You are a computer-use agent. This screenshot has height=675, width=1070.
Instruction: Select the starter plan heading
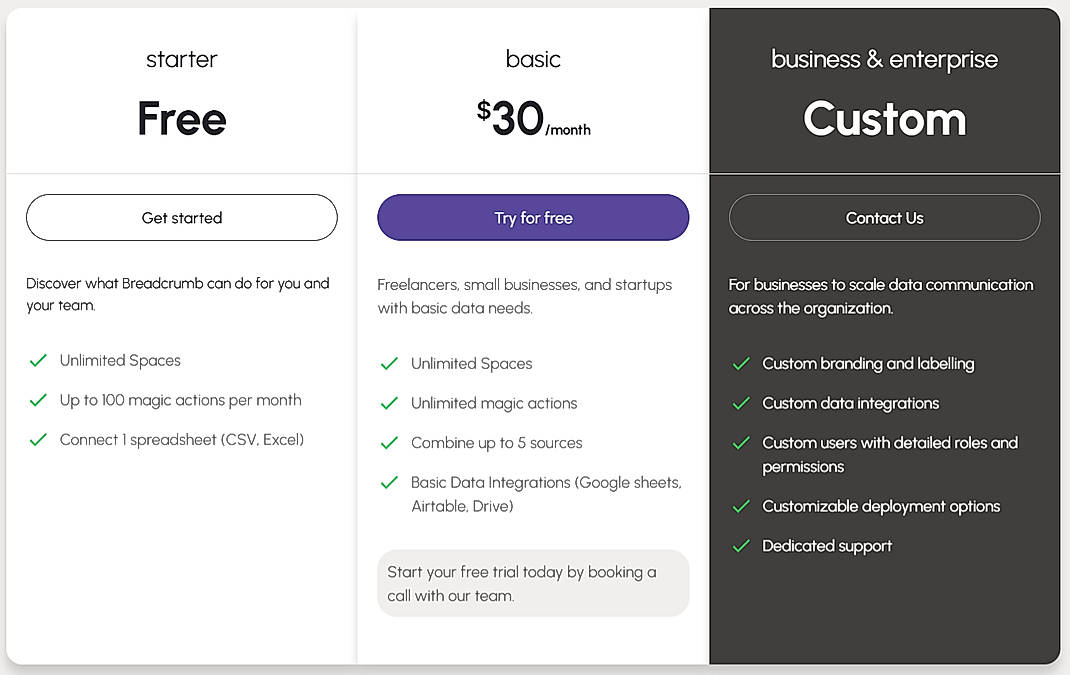tap(181, 59)
